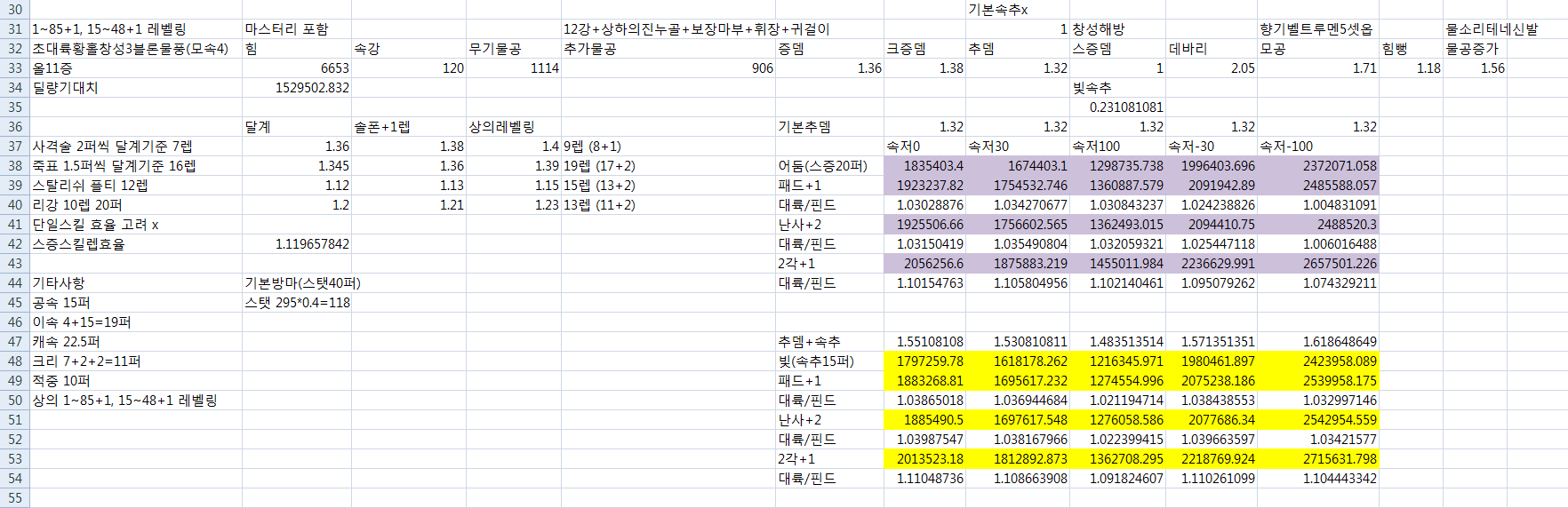
Task: Click row header 55
Action: tap(14, 498)
